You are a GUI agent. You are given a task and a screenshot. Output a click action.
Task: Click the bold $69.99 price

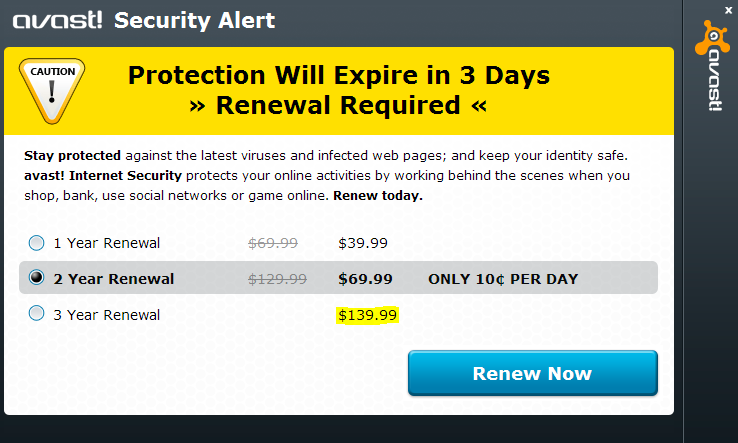coord(365,279)
